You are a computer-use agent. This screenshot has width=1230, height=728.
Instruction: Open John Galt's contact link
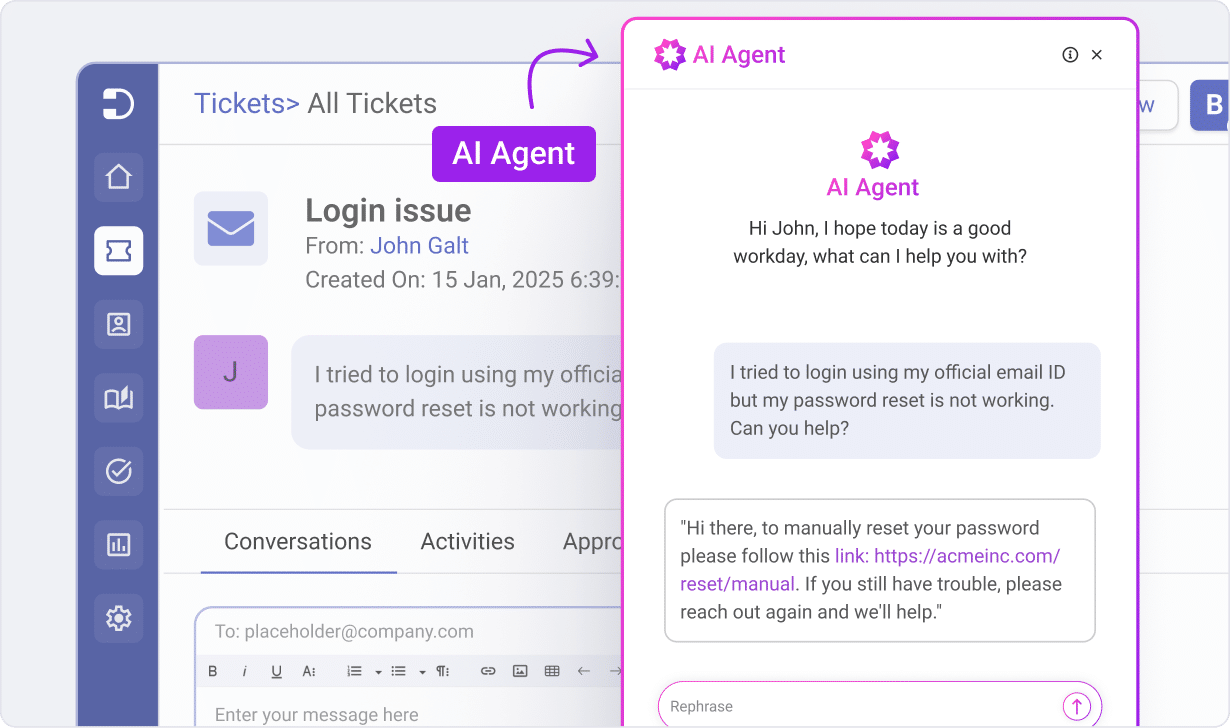point(419,245)
